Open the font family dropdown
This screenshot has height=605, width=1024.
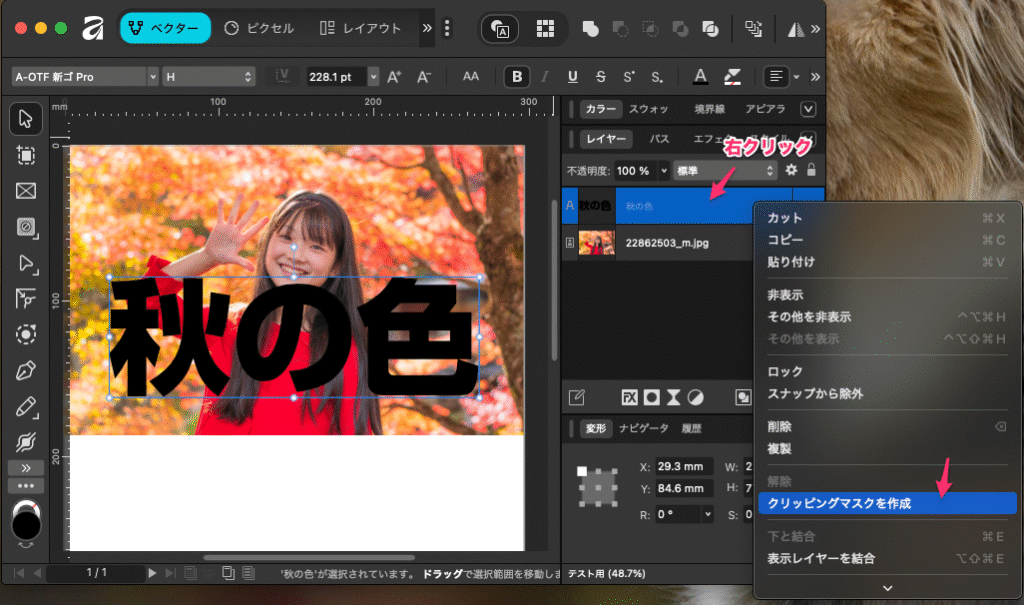85,76
